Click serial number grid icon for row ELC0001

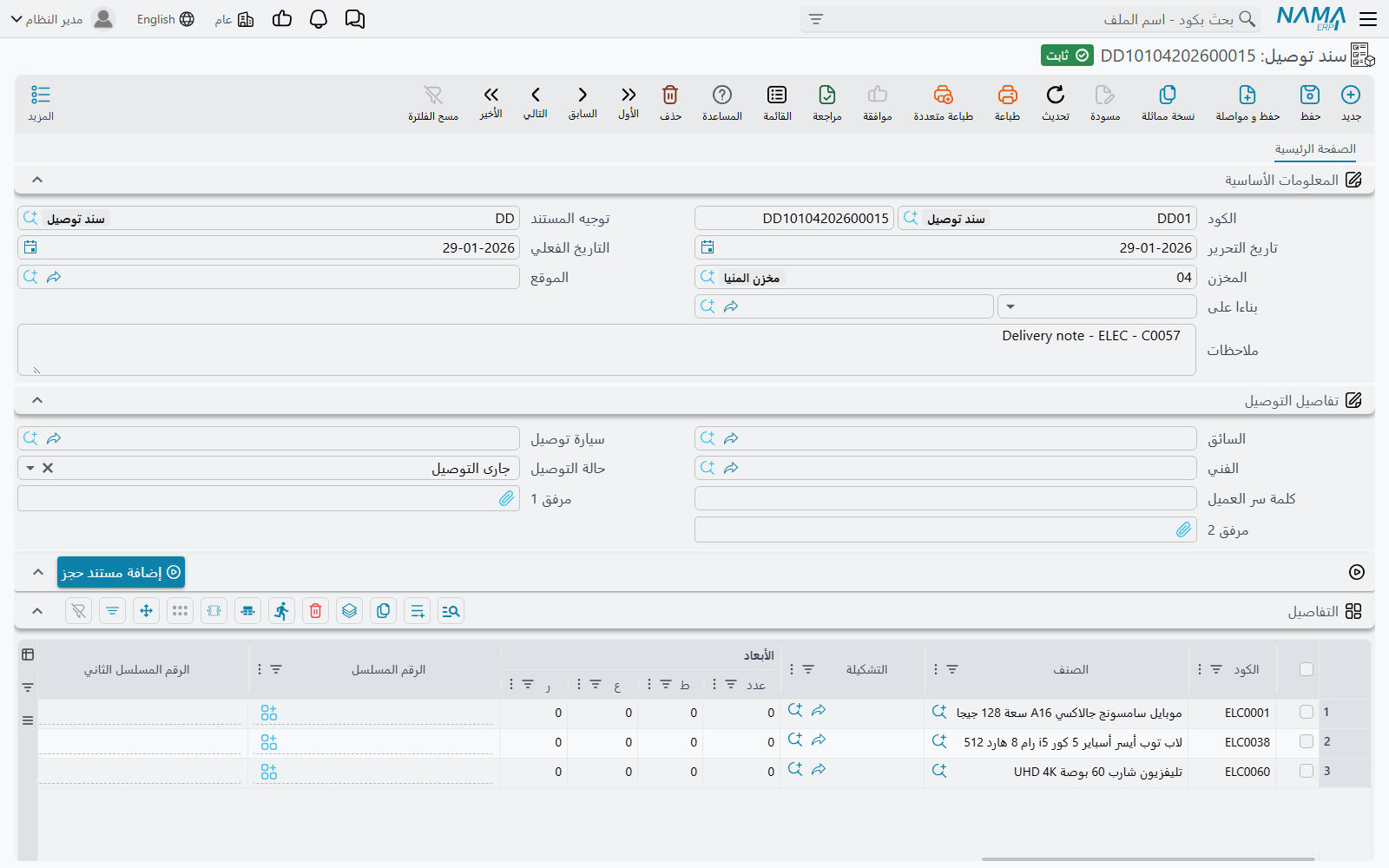tap(269, 713)
